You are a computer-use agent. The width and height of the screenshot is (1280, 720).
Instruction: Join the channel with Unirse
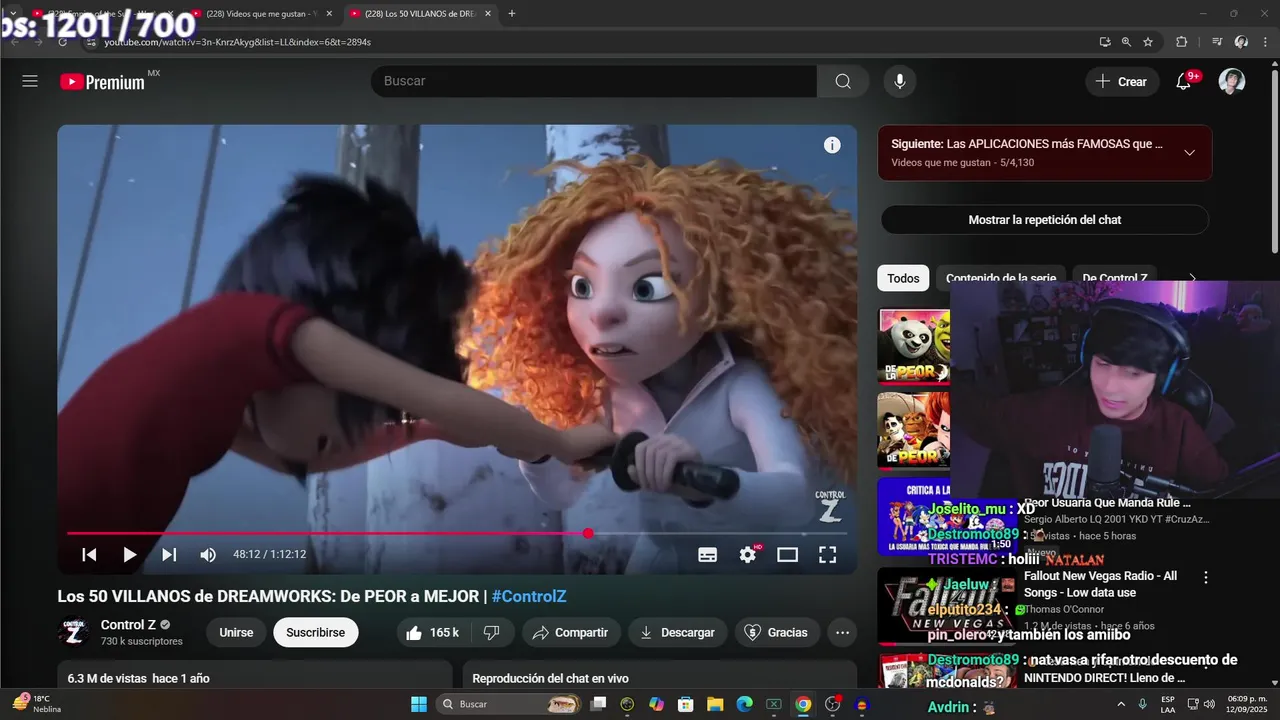[236, 632]
